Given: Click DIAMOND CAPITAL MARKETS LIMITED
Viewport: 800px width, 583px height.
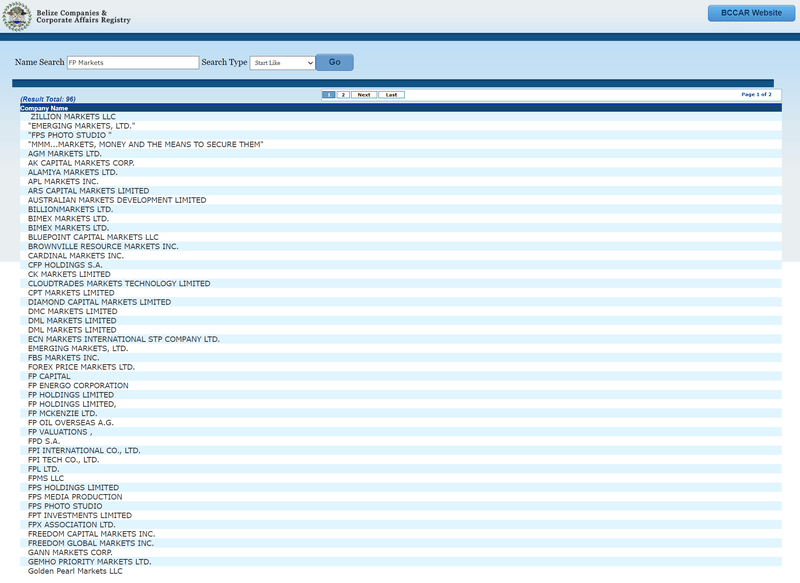Looking at the screenshot, I should (x=99, y=302).
